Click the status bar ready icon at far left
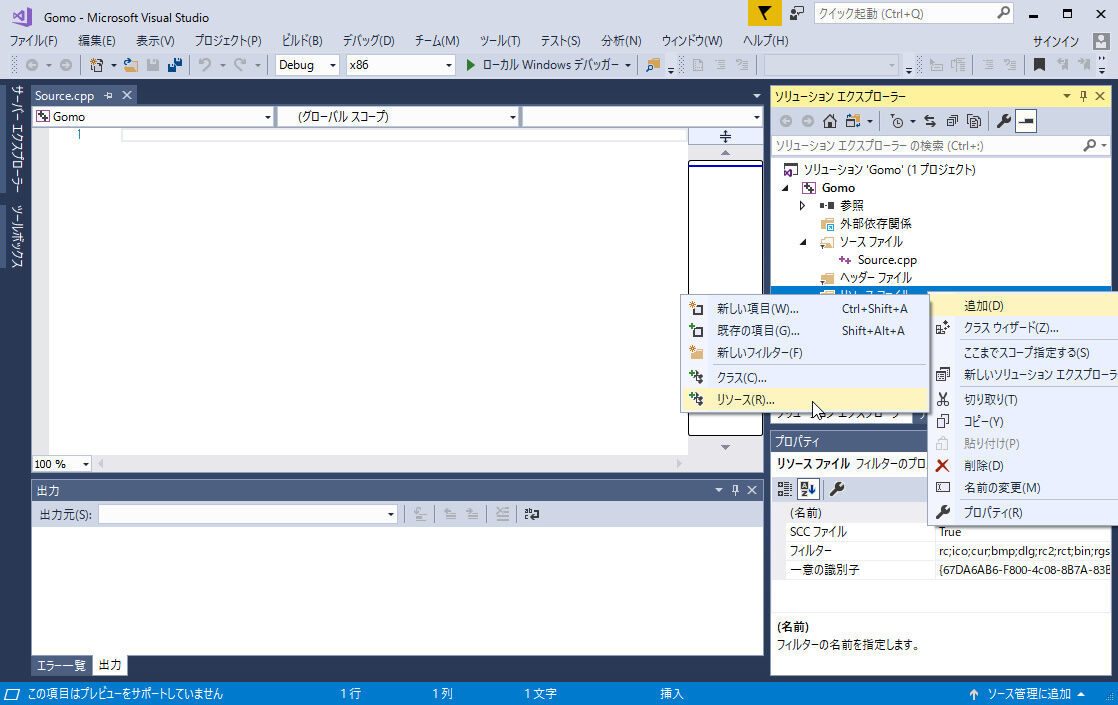Screen dimensions: 1118x705 tap(12, 694)
